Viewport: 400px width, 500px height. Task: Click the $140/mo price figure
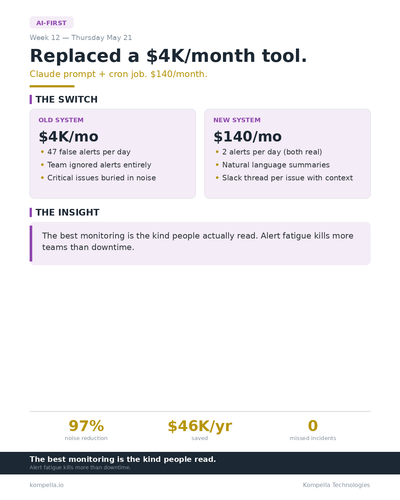click(248, 136)
